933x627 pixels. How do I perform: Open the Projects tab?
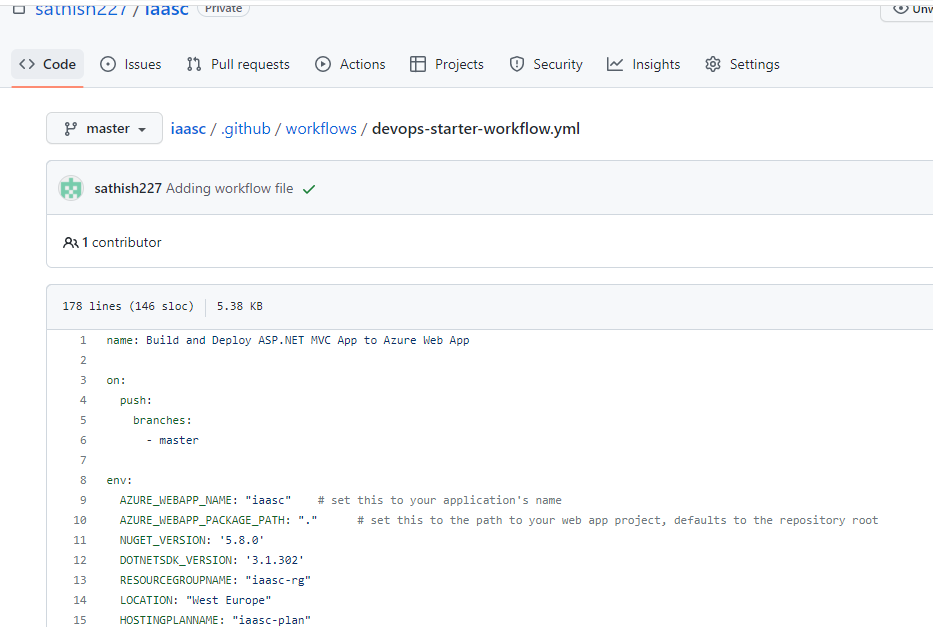coord(447,64)
